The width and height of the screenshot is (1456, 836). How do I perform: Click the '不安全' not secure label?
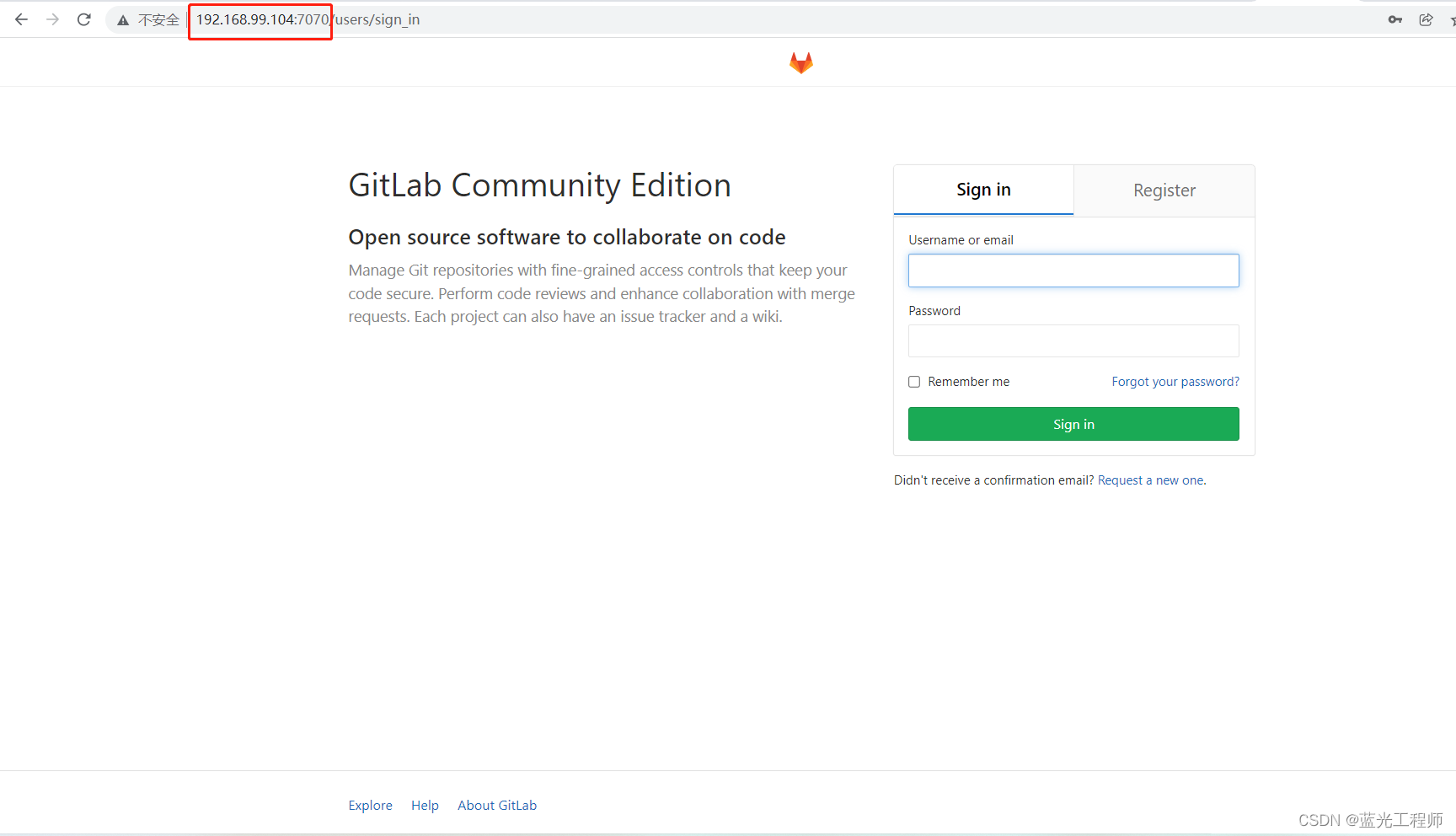tap(158, 20)
